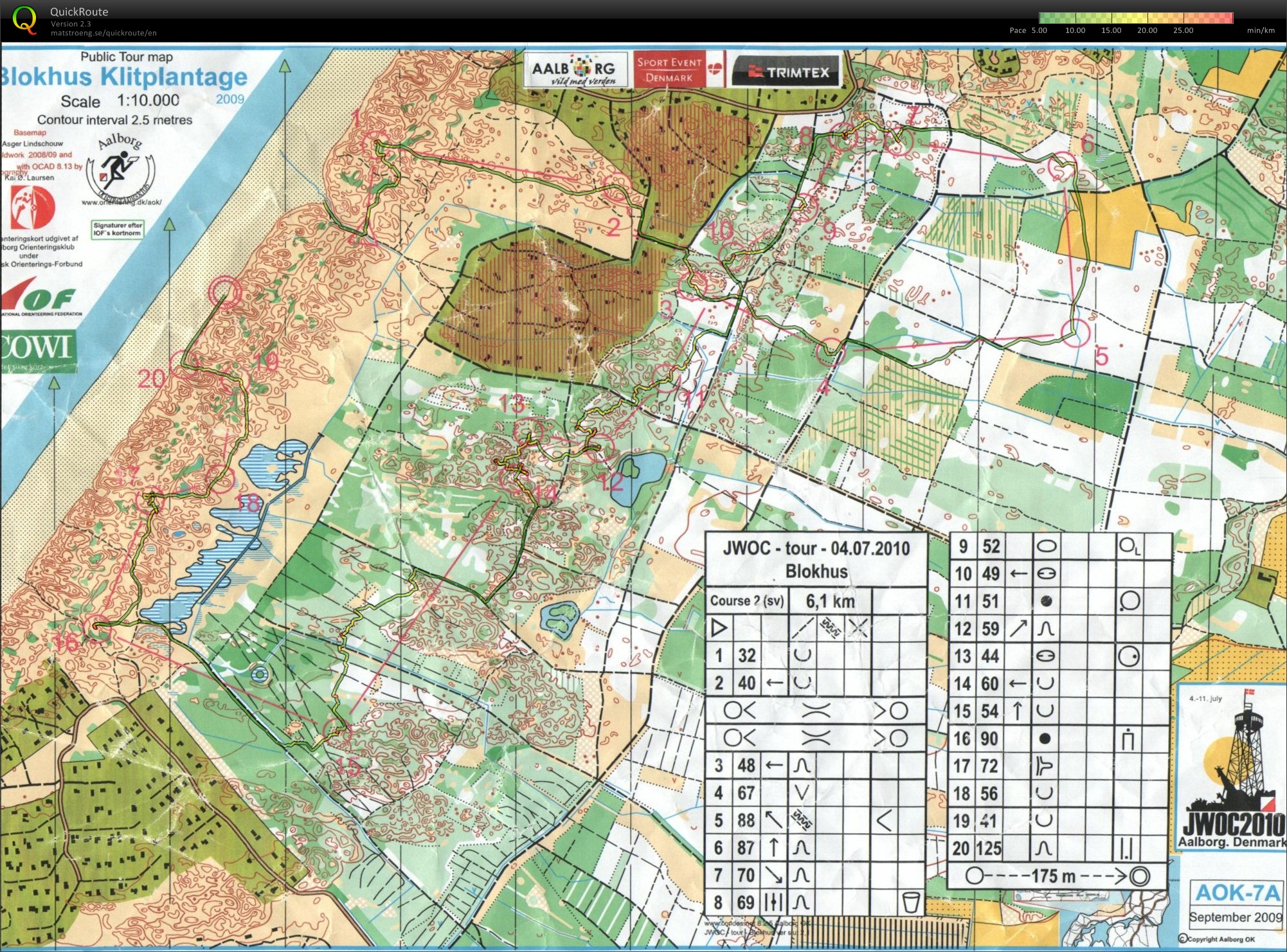Click the finish double-circle in the 175 m row

click(1140, 876)
